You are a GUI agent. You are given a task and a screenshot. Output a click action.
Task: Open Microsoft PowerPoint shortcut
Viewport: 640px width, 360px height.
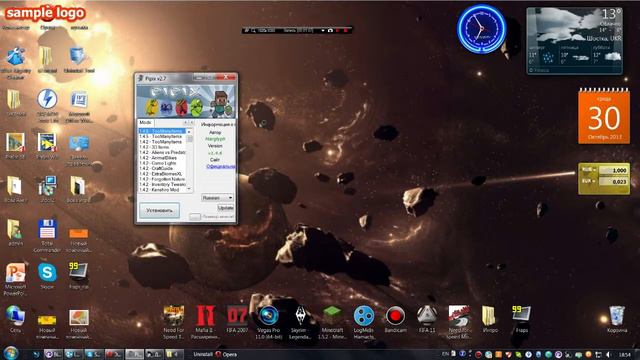tap(16, 279)
